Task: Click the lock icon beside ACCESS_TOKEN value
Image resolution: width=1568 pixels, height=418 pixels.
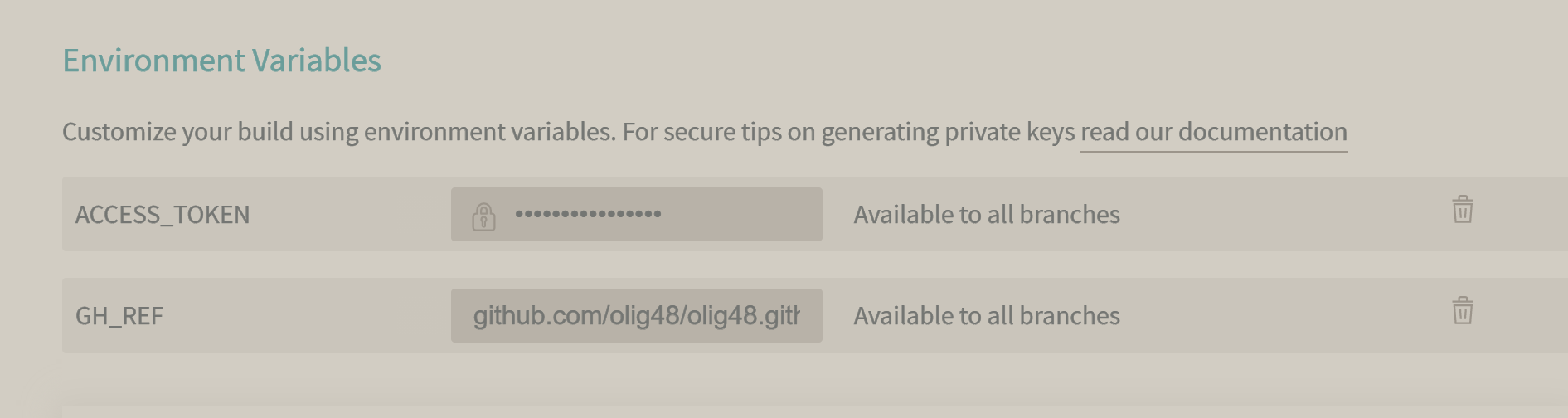Action: click(x=483, y=216)
